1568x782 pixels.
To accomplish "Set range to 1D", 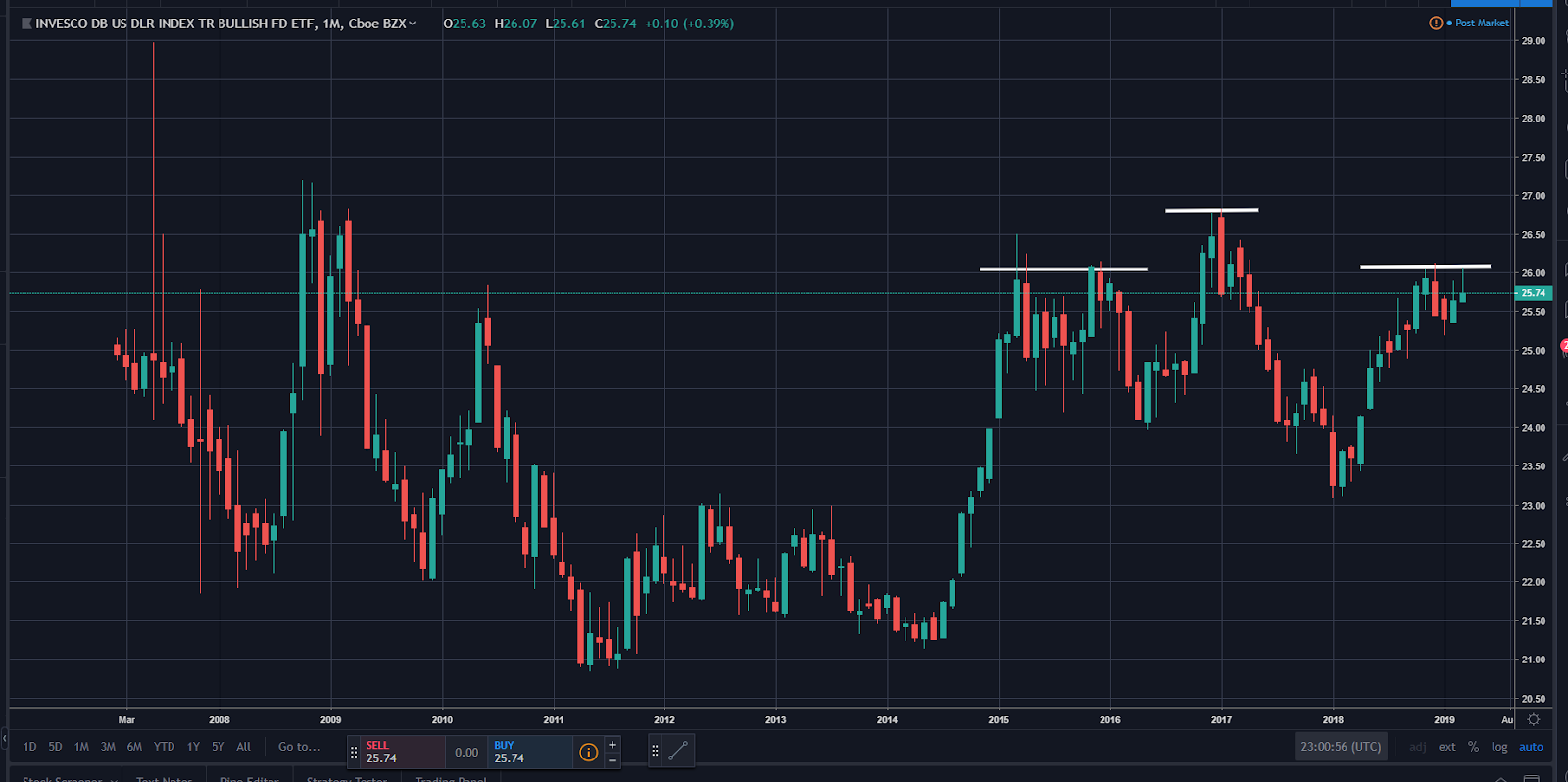I will [x=30, y=747].
